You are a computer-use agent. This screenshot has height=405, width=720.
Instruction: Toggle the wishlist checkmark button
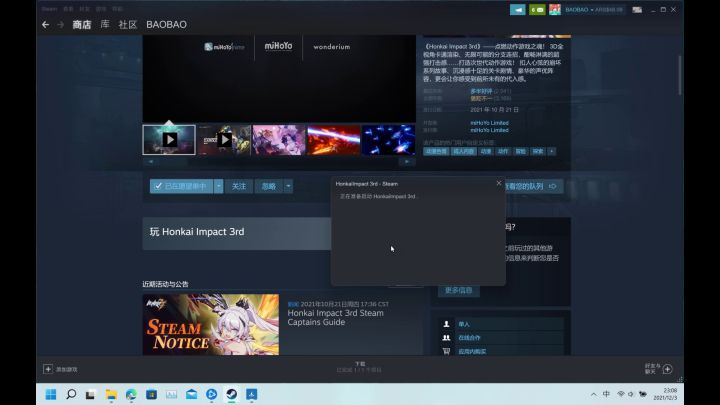(181, 186)
